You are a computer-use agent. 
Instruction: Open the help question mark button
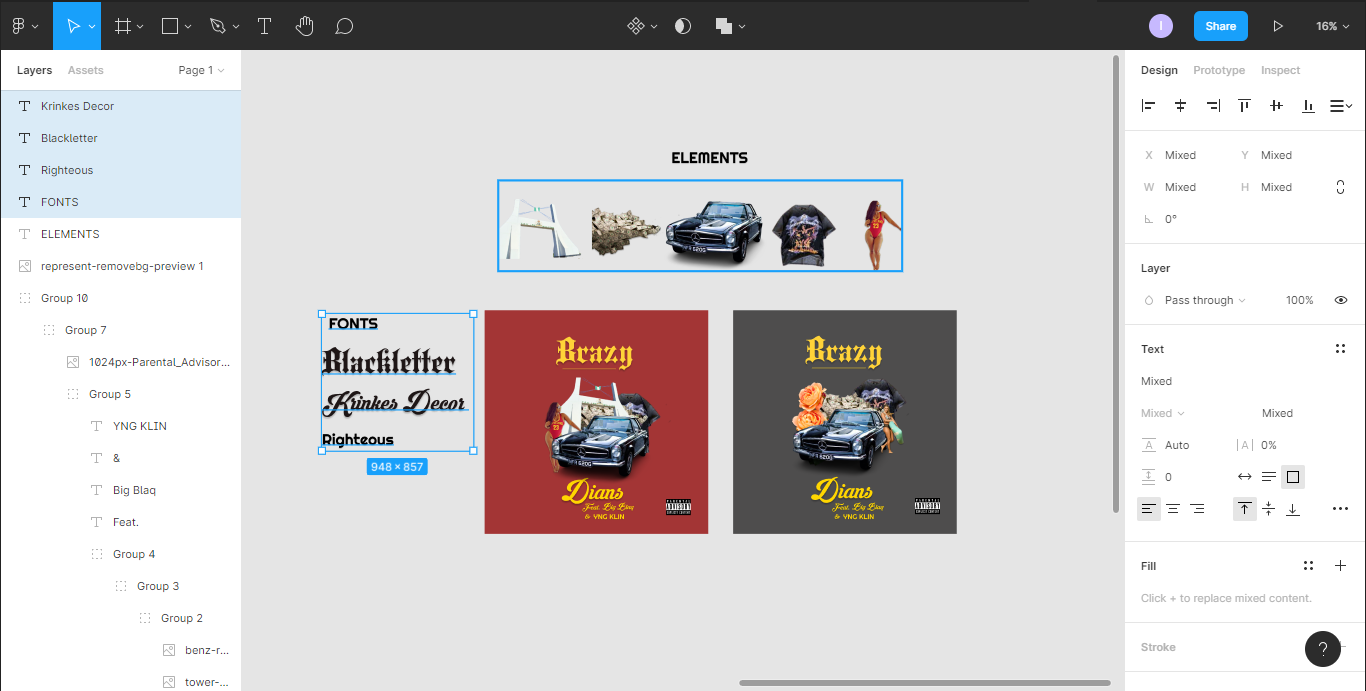(x=1322, y=649)
